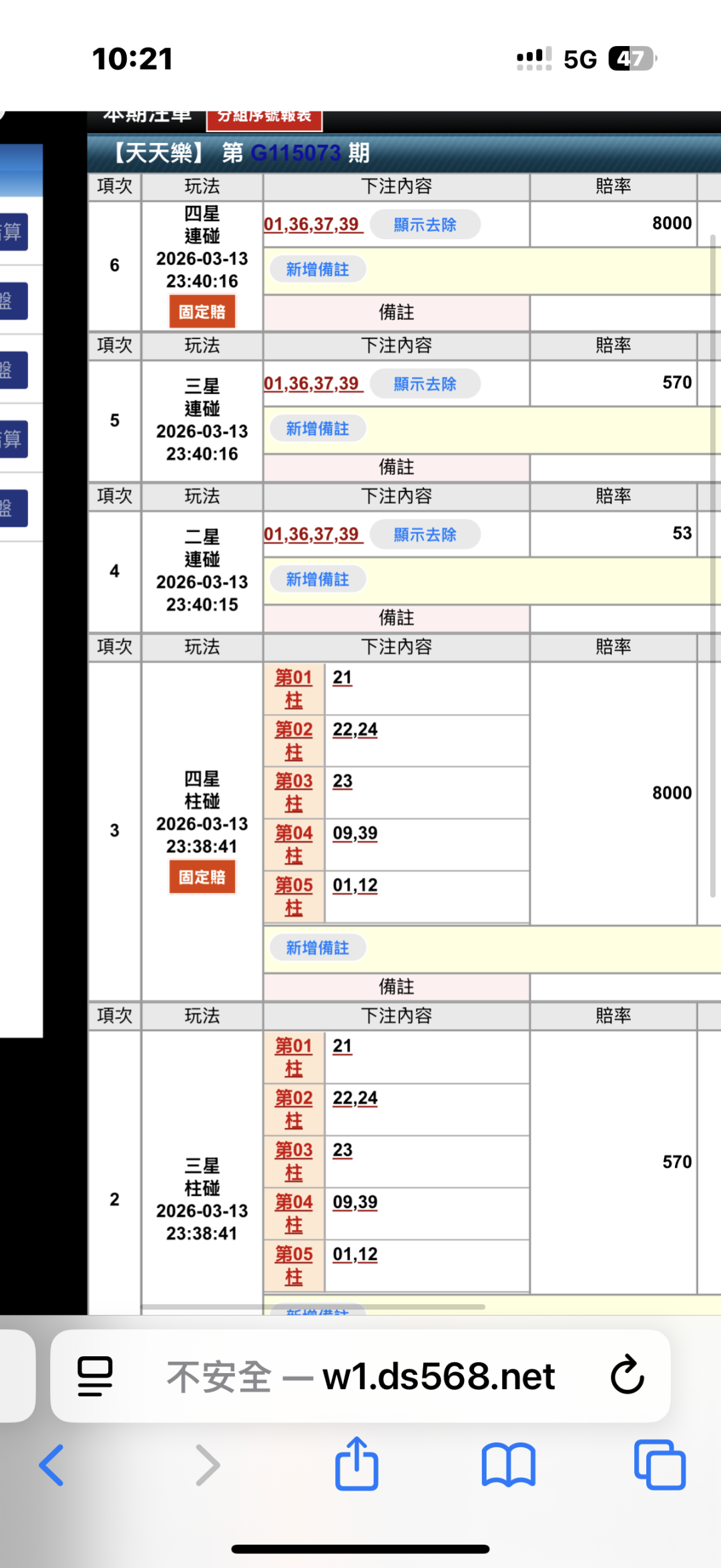The width and height of the screenshot is (721, 1568).
Task: Click 第04柱 link in row 3
Action: point(294,844)
